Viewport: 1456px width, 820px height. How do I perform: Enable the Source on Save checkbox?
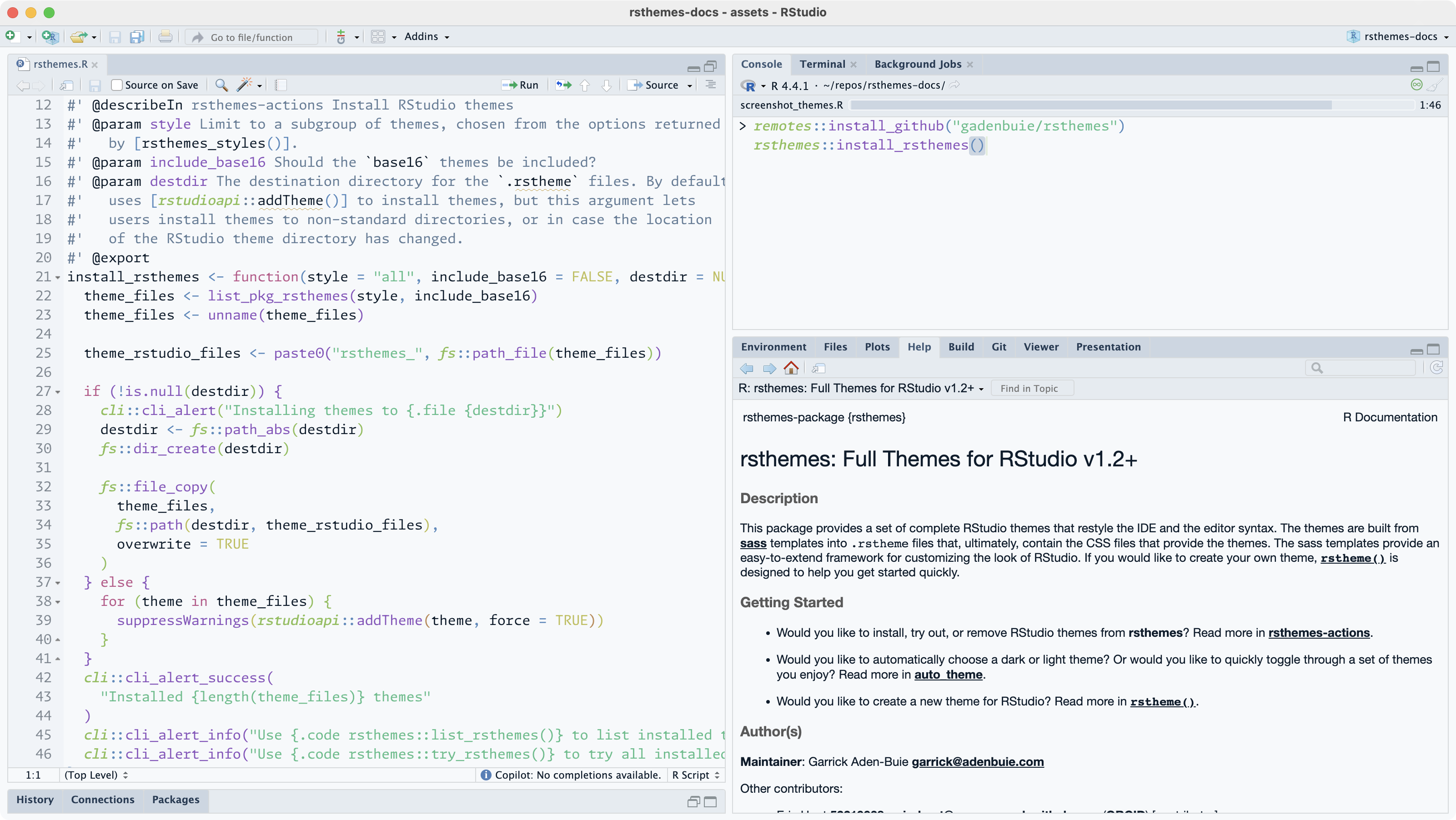117,85
